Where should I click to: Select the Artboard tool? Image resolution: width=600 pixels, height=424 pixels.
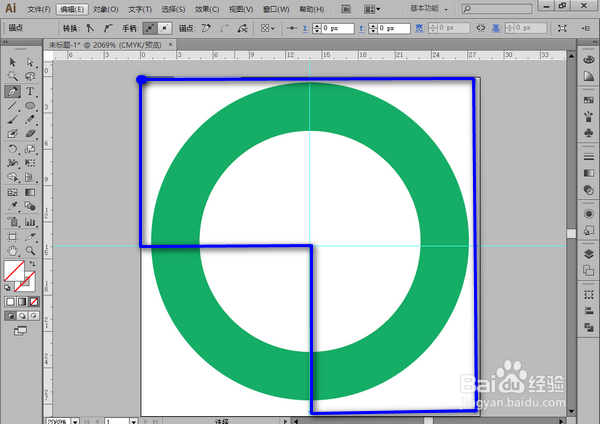[x=12, y=236]
